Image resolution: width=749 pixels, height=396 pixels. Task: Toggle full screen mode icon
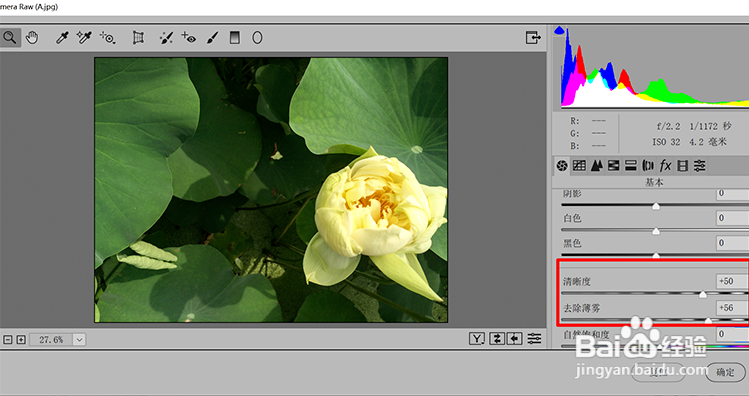[x=533, y=37]
